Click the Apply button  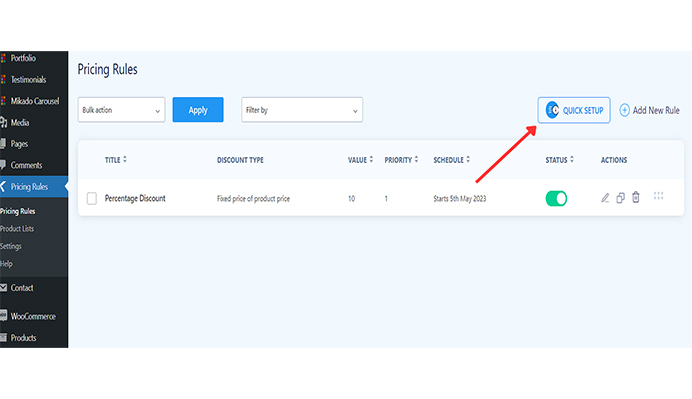click(198, 110)
